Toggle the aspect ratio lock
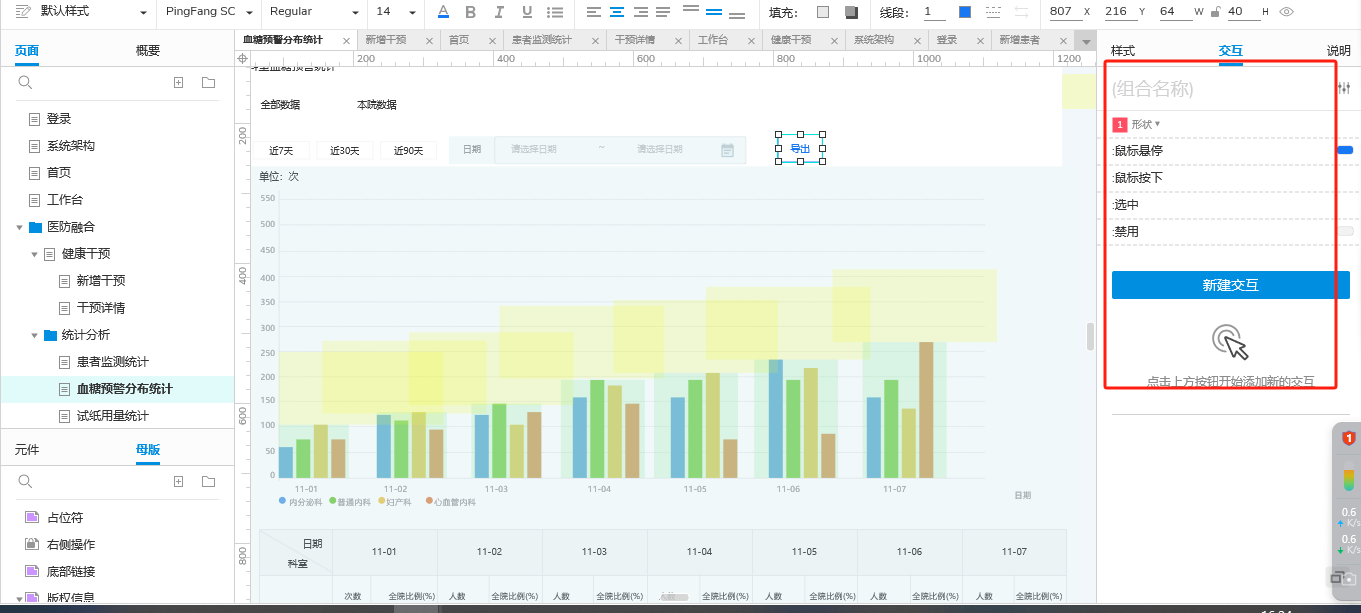The height and width of the screenshot is (613, 1361). [1215, 12]
